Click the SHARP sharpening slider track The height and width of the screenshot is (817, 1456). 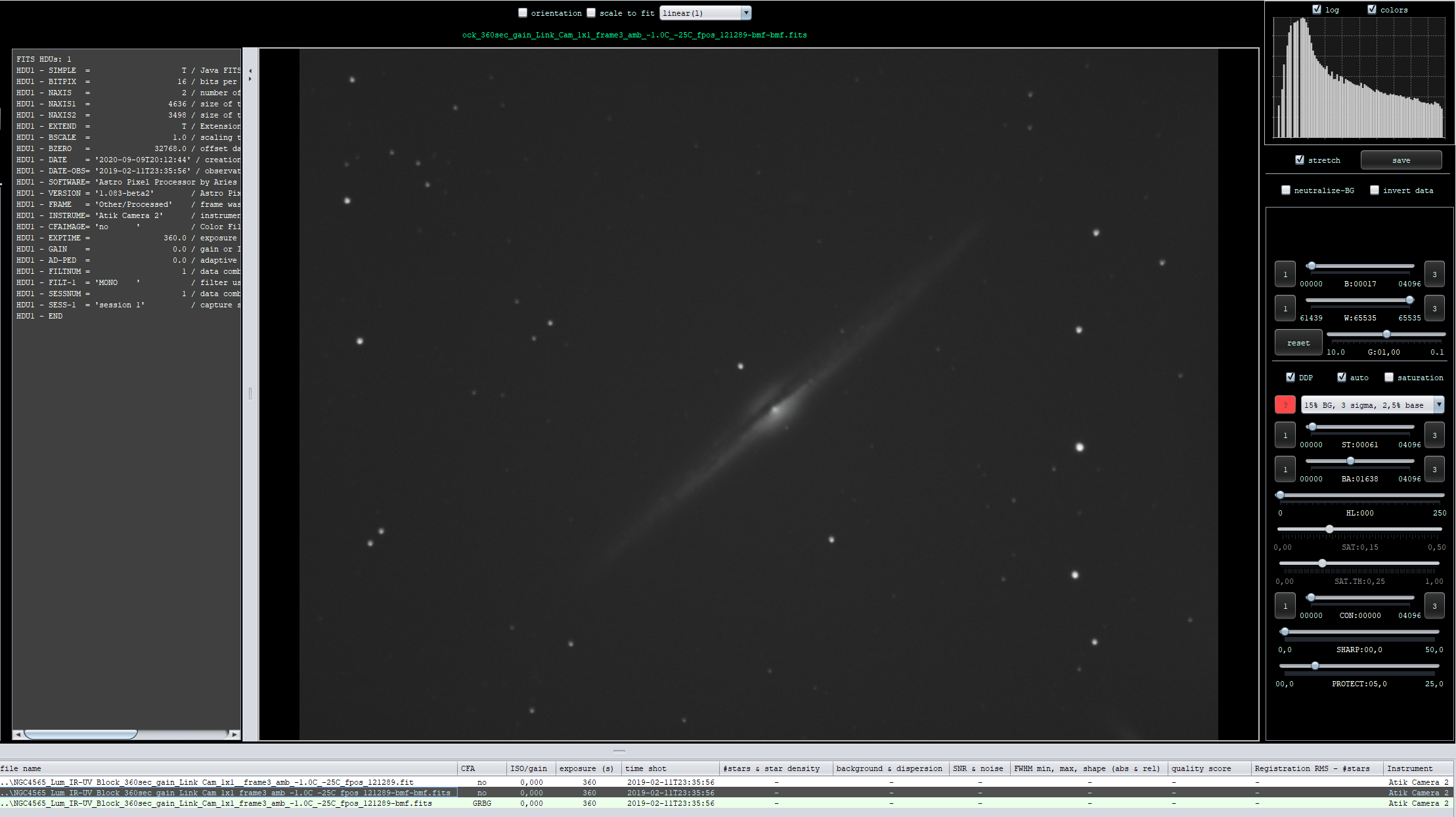pos(1359,632)
